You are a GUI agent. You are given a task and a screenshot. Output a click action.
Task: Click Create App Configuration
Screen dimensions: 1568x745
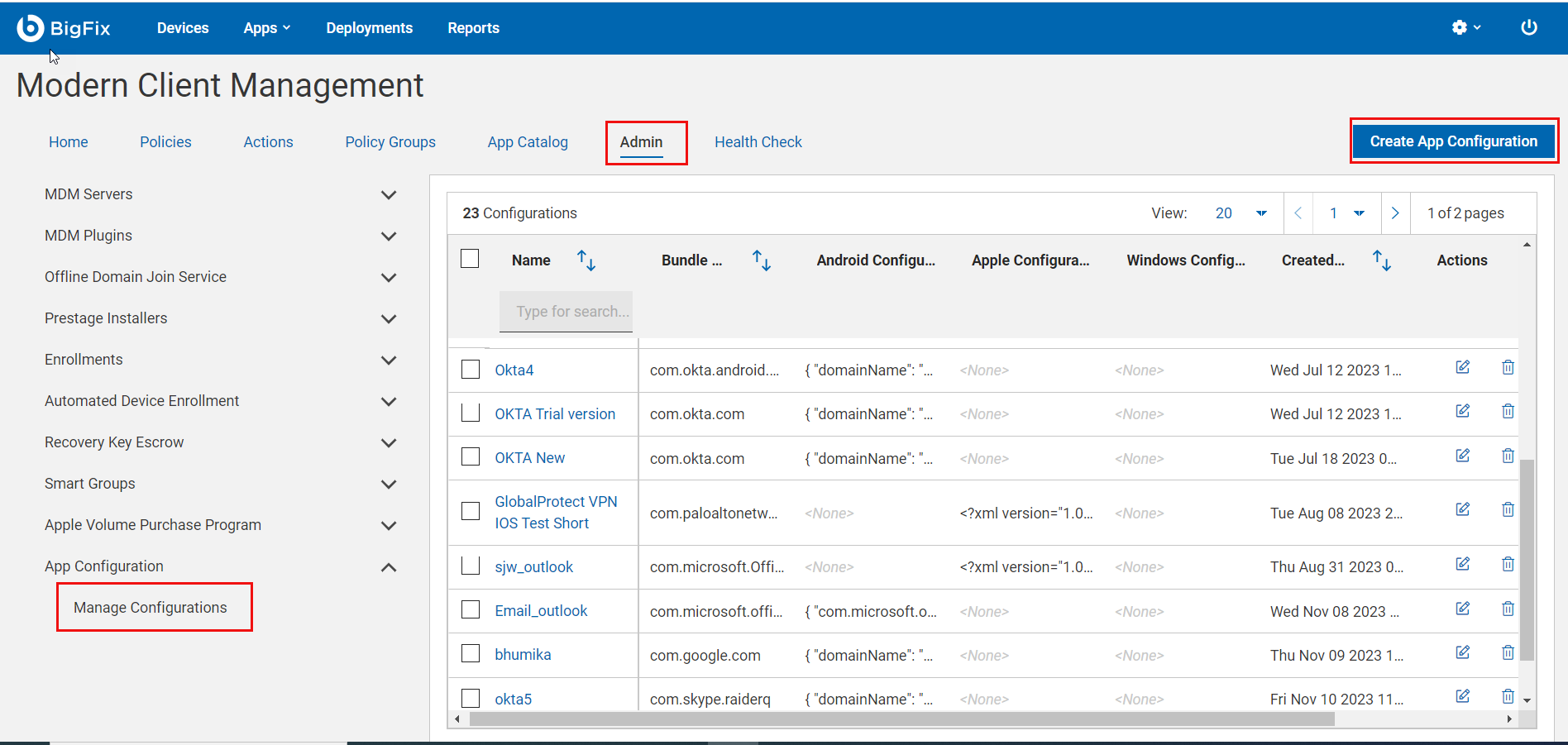1453,141
